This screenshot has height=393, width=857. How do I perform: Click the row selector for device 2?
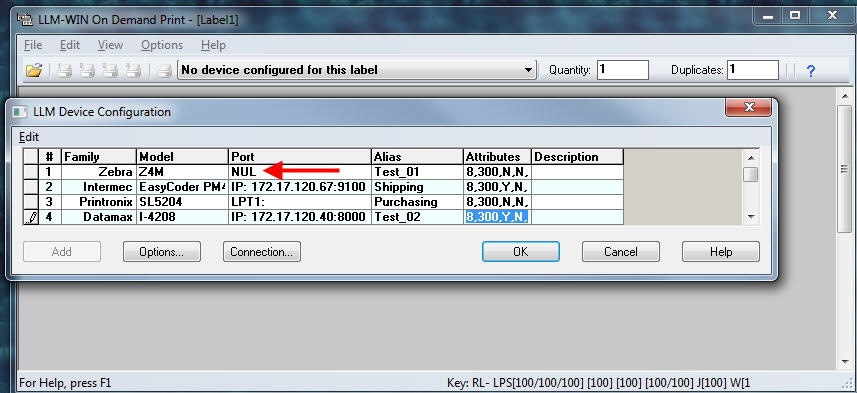(x=31, y=187)
